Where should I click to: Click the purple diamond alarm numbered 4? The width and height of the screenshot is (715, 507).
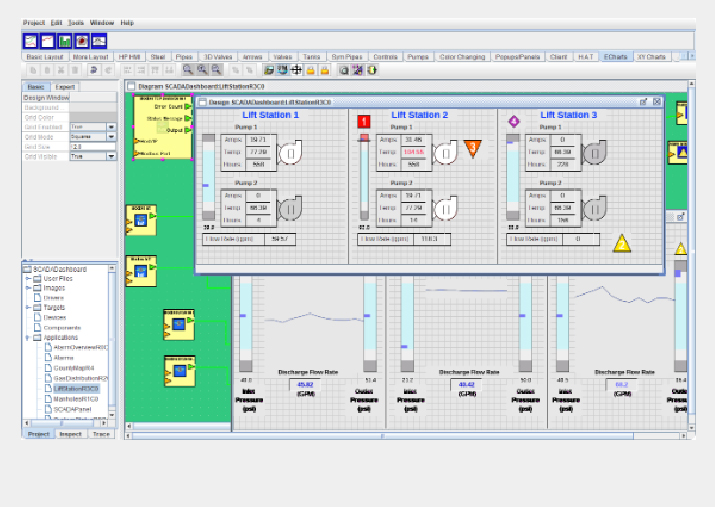click(514, 121)
